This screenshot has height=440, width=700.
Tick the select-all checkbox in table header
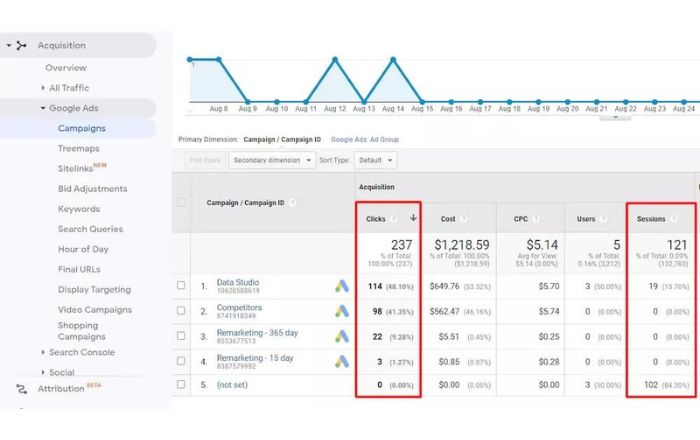pyautogui.click(x=181, y=202)
